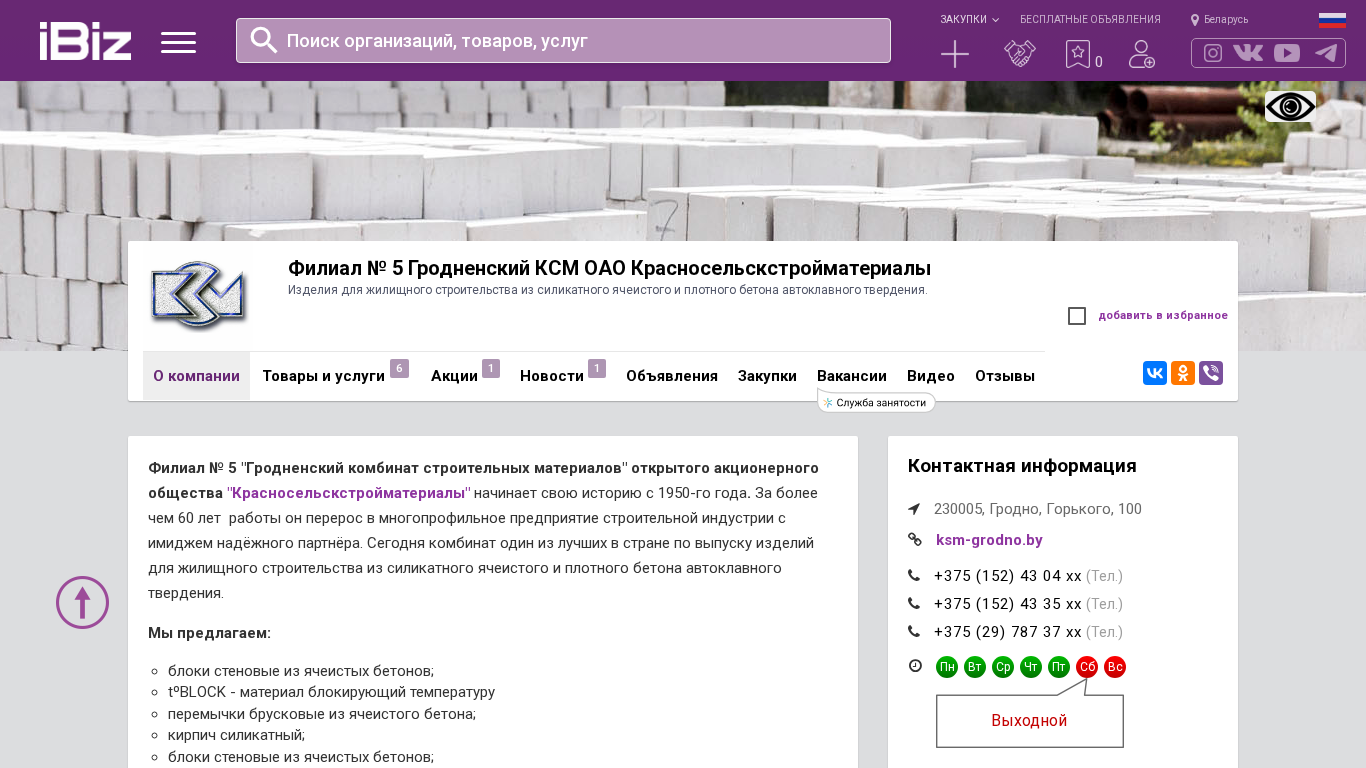Open 'Бесплатные объявления' link
The width and height of the screenshot is (1366, 768).
[1090, 20]
